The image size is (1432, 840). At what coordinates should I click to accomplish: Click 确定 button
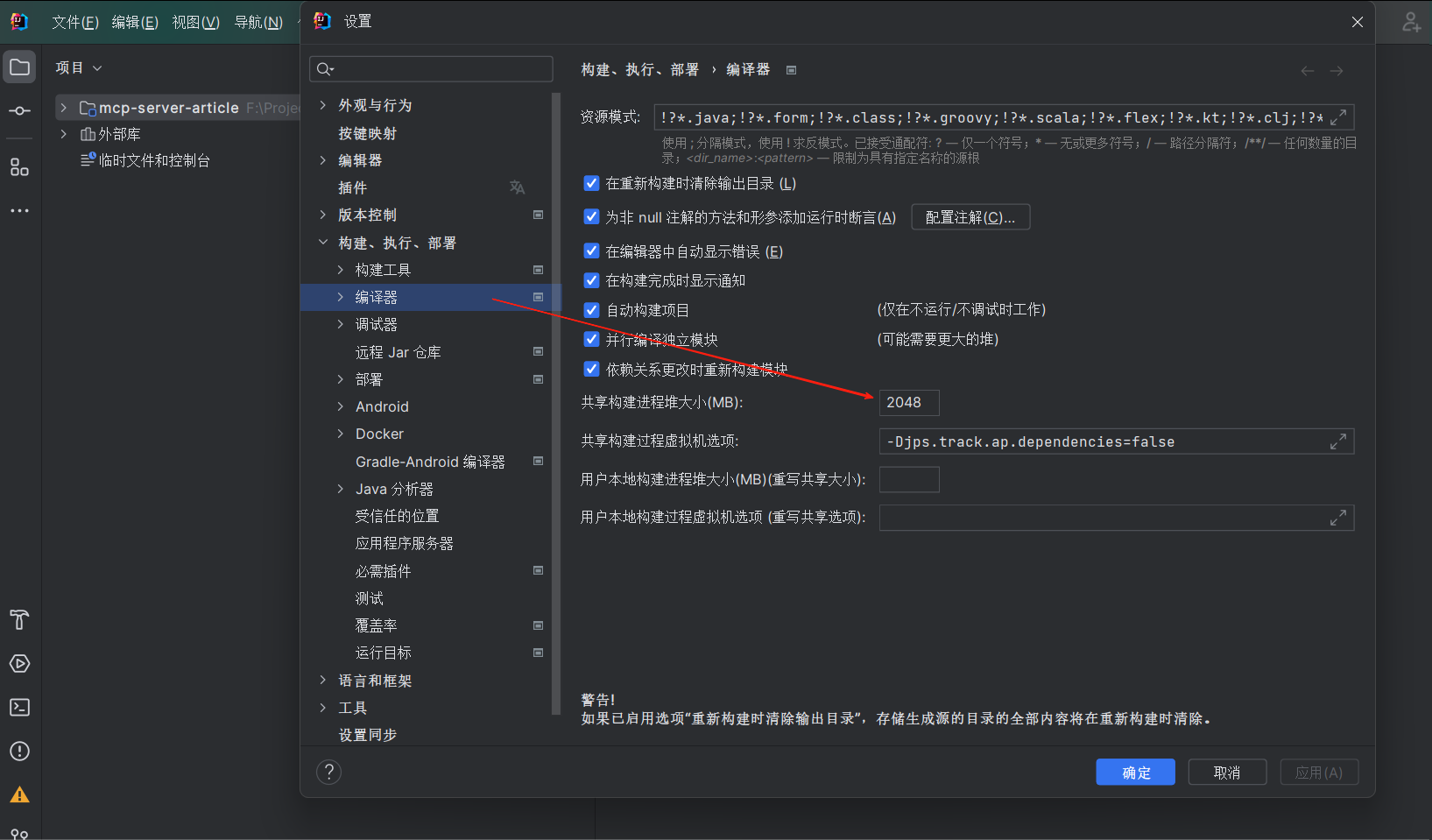coord(1136,773)
